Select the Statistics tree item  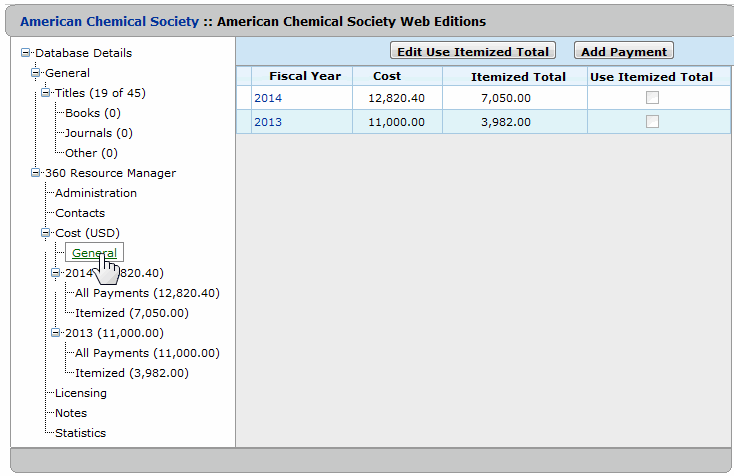click(x=80, y=433)
